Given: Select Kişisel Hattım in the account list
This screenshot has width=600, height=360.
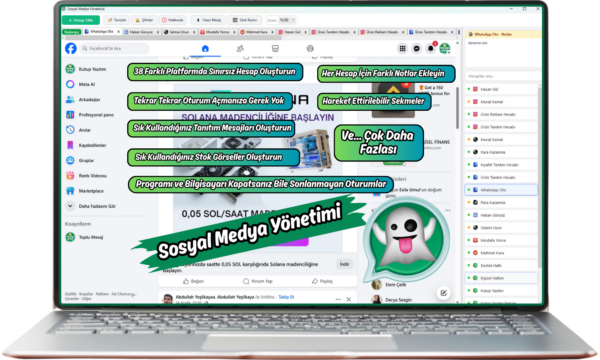Looking at the screenshot, I should [x=501, y=278].
